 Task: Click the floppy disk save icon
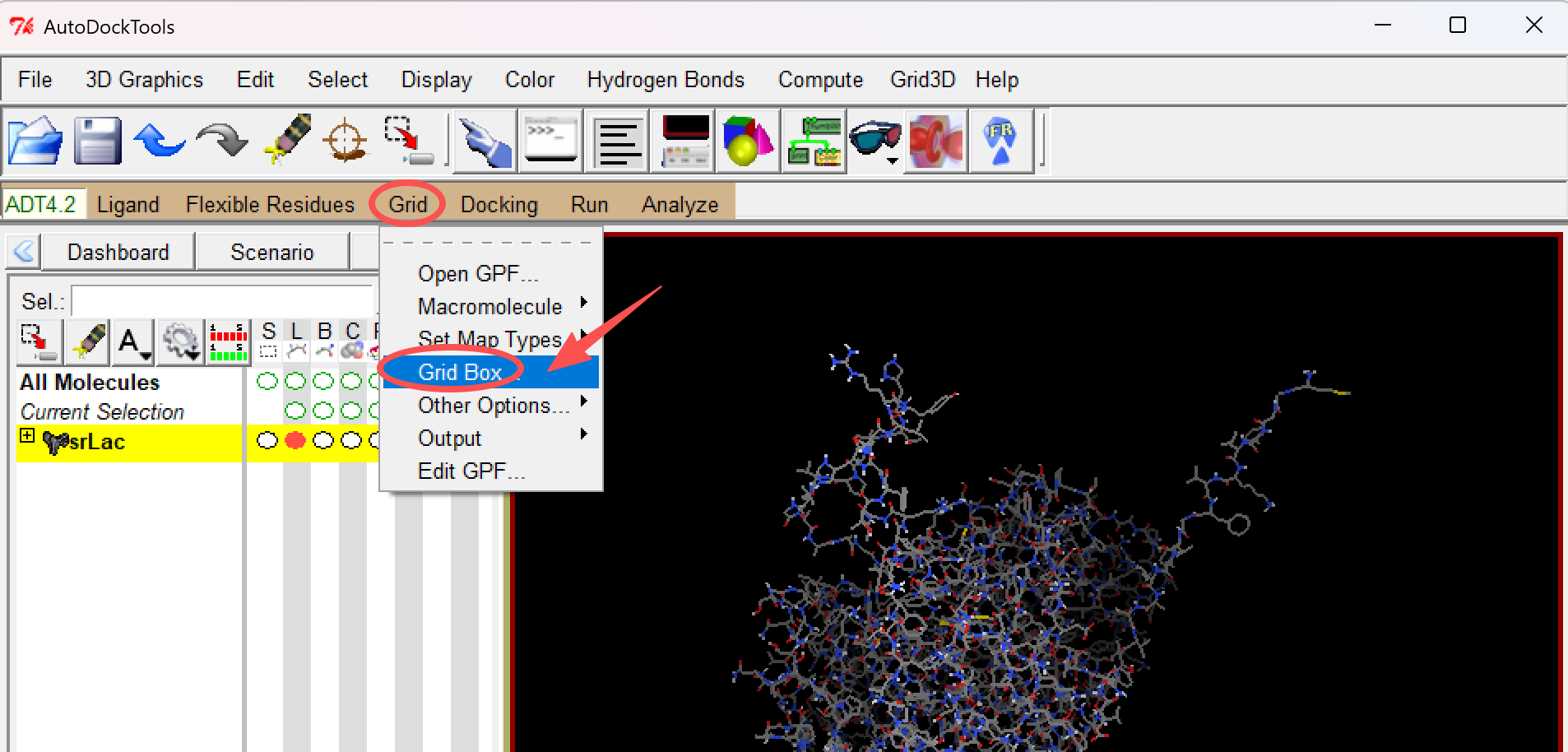pos(97,141)
